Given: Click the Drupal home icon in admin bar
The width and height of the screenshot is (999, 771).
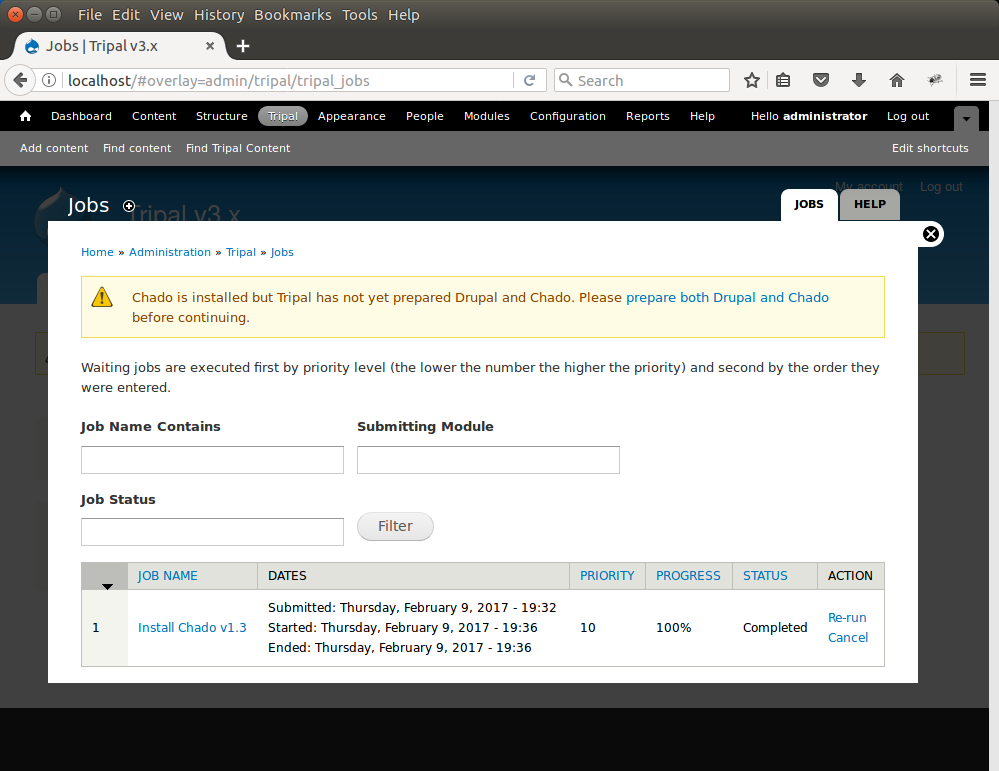Looking at the screenshot, I should (x=26, y=116).
